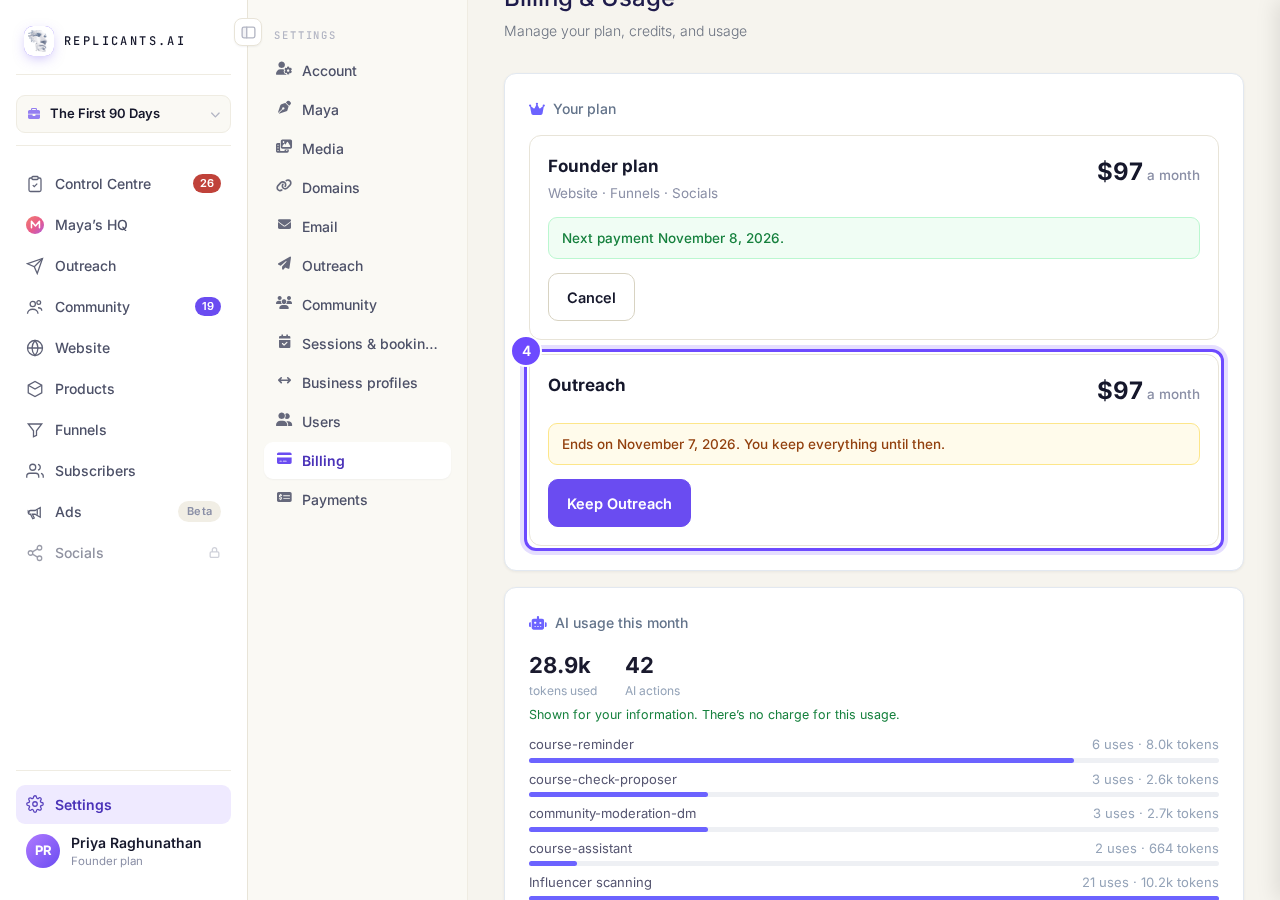Click the Keep Outreach button
The width and height of the screenshot is (1280, 900).
pos(619,503)
